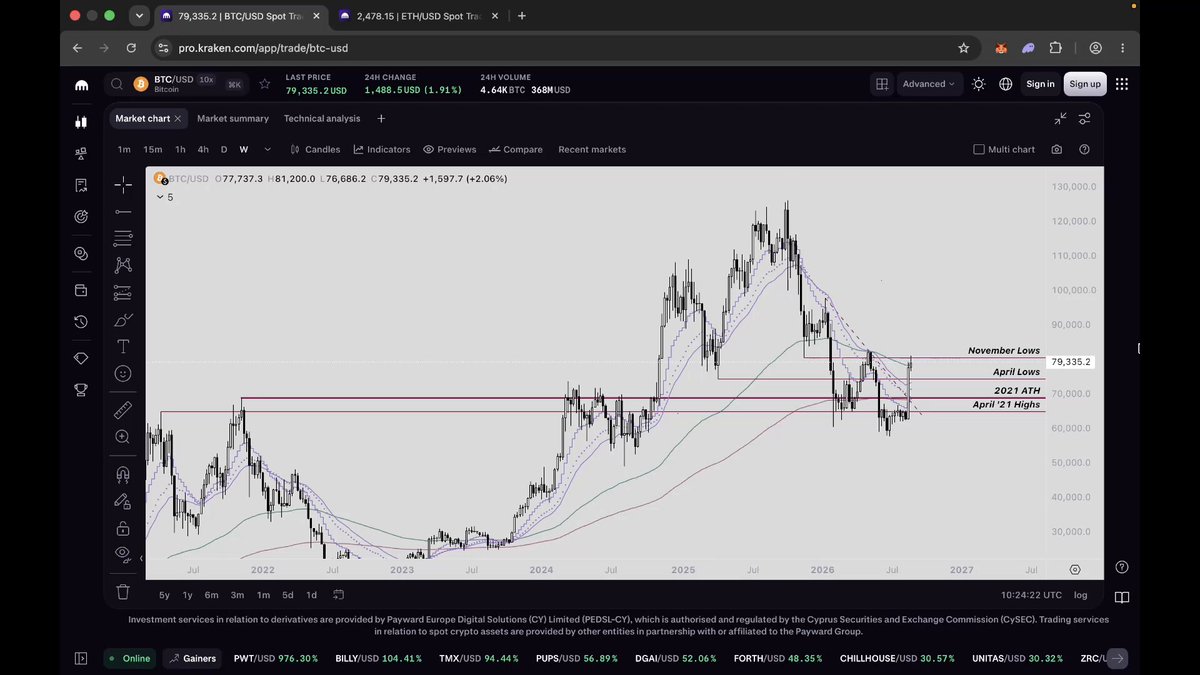Open chart help question mark
Viewport: 1200px width, 675px height.
point(1085,149)
